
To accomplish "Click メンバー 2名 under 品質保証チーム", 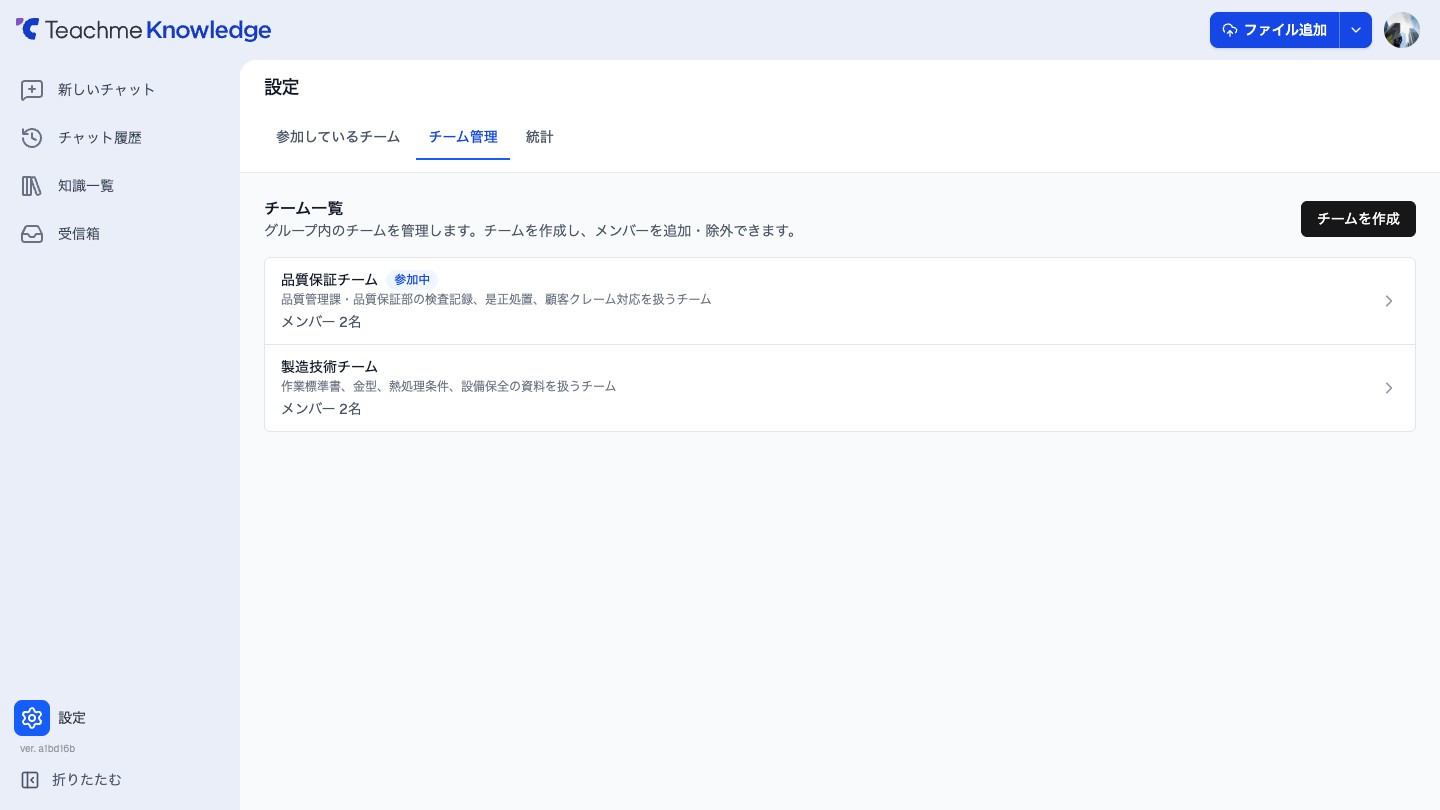I will 321,322.
